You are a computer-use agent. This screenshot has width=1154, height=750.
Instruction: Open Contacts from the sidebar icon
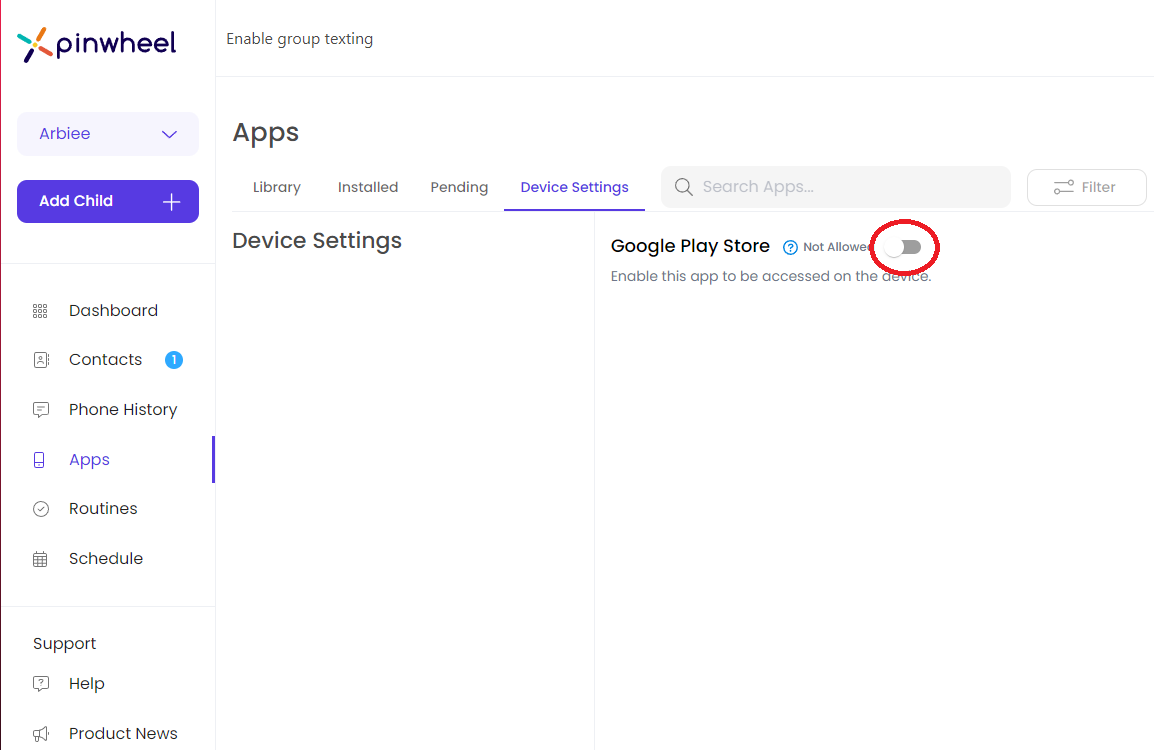pos(40,359)
